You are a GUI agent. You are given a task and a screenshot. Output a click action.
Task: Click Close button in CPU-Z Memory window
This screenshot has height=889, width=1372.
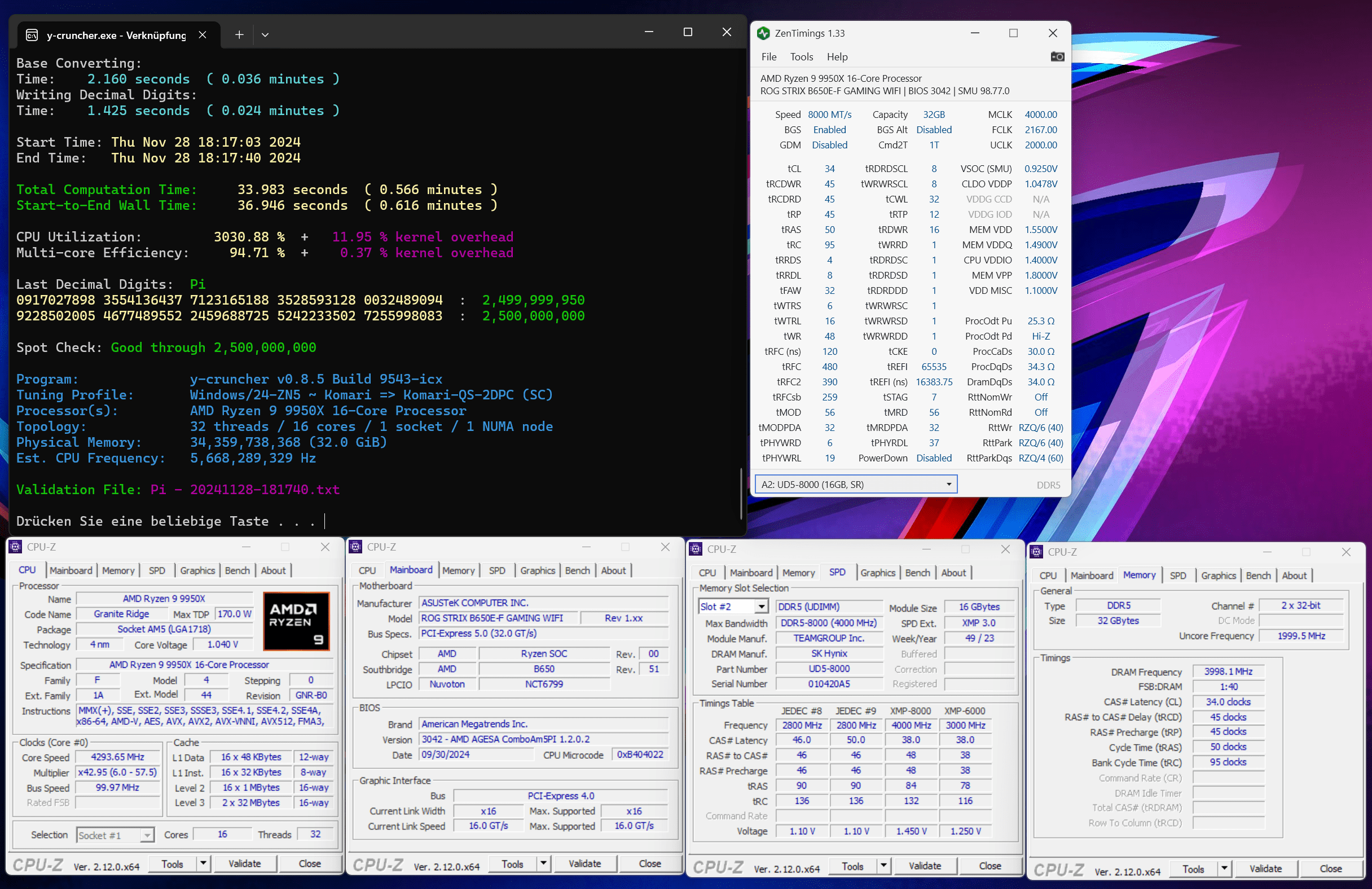pyautogui.click(x=1330, y=869)
